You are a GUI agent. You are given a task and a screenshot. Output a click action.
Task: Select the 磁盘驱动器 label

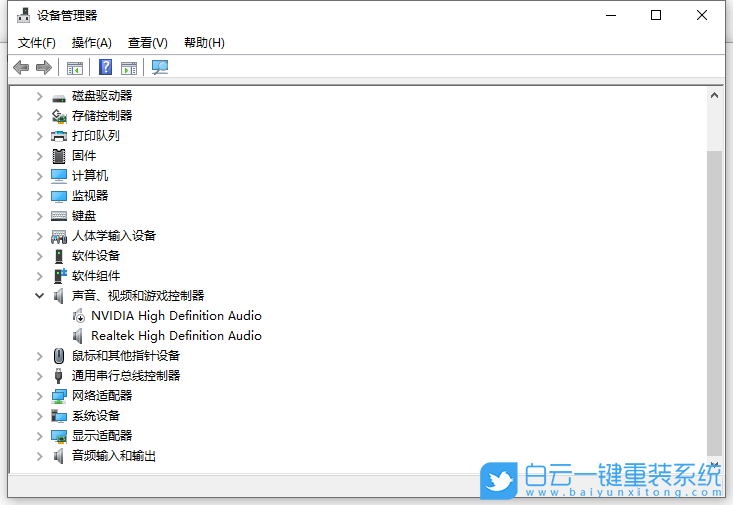pos(102,96)
